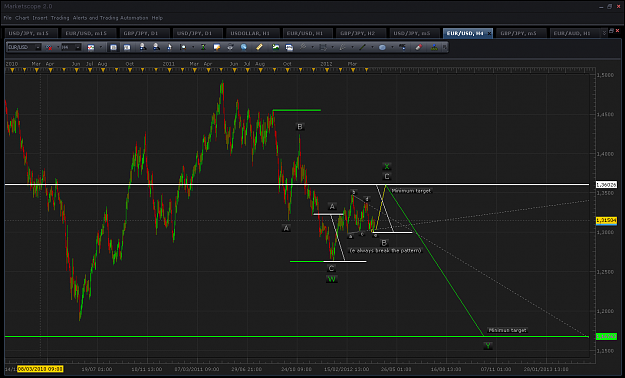This screenshot has height=378, width=625.
Task: Expand the chart type dropdown arrow
Action: click(x=100, y=47)
